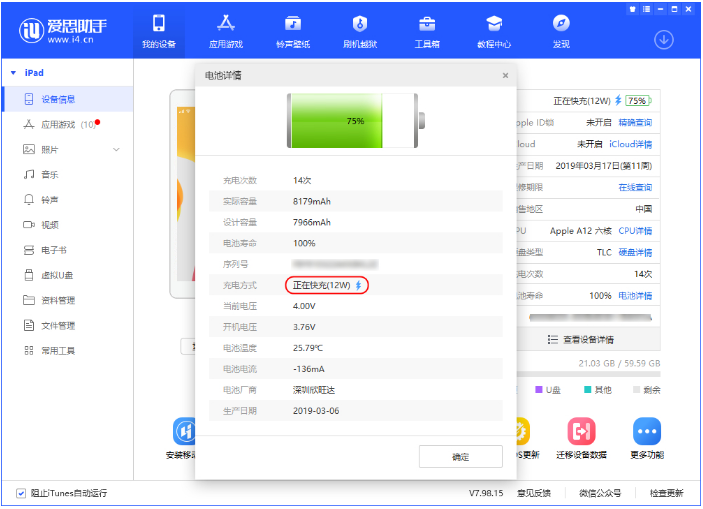703x509 pixels.
Task: Open the 发现 discover section
Action: 561,30
